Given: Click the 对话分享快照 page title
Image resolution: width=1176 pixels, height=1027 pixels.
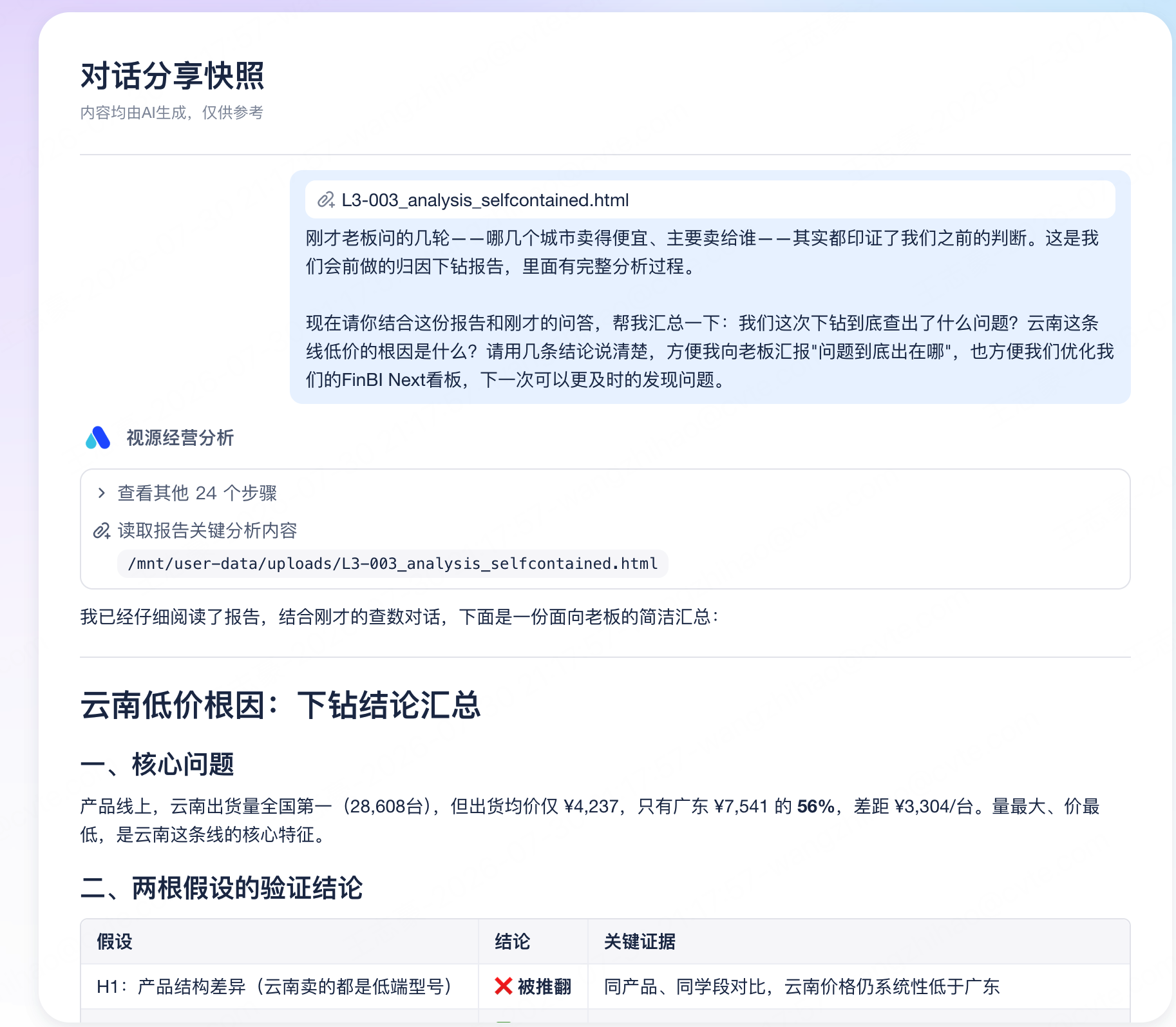Looking at the screenshot, I should point(173,76).
